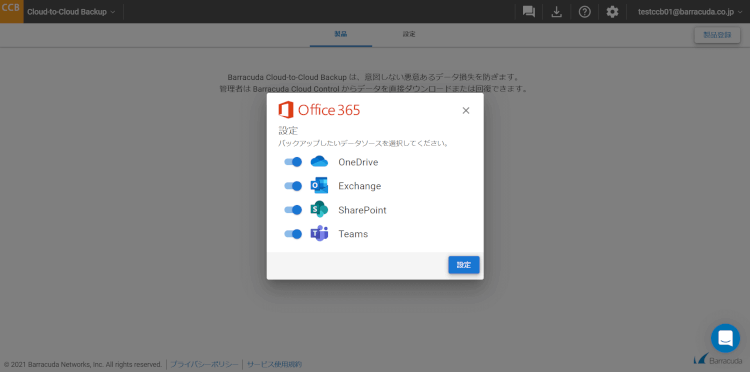
Task: Open the testccb01@barracuda.co.jp account dropdown
Action: (690, 12)
